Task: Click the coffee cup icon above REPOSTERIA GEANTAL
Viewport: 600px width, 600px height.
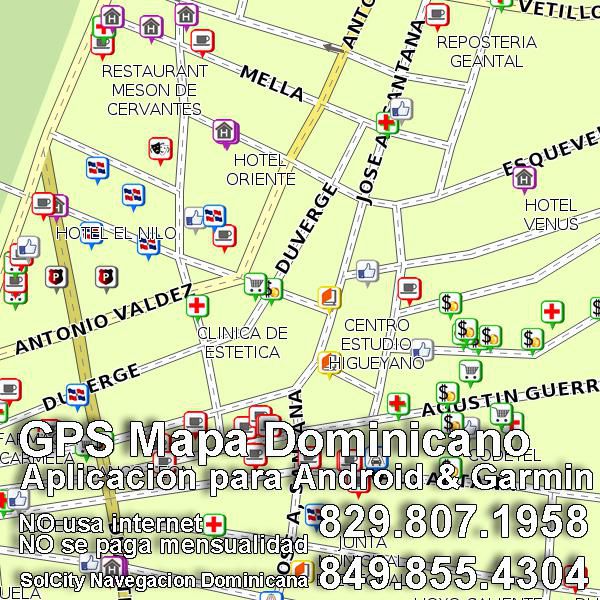Action: click(x=437, y=15)
